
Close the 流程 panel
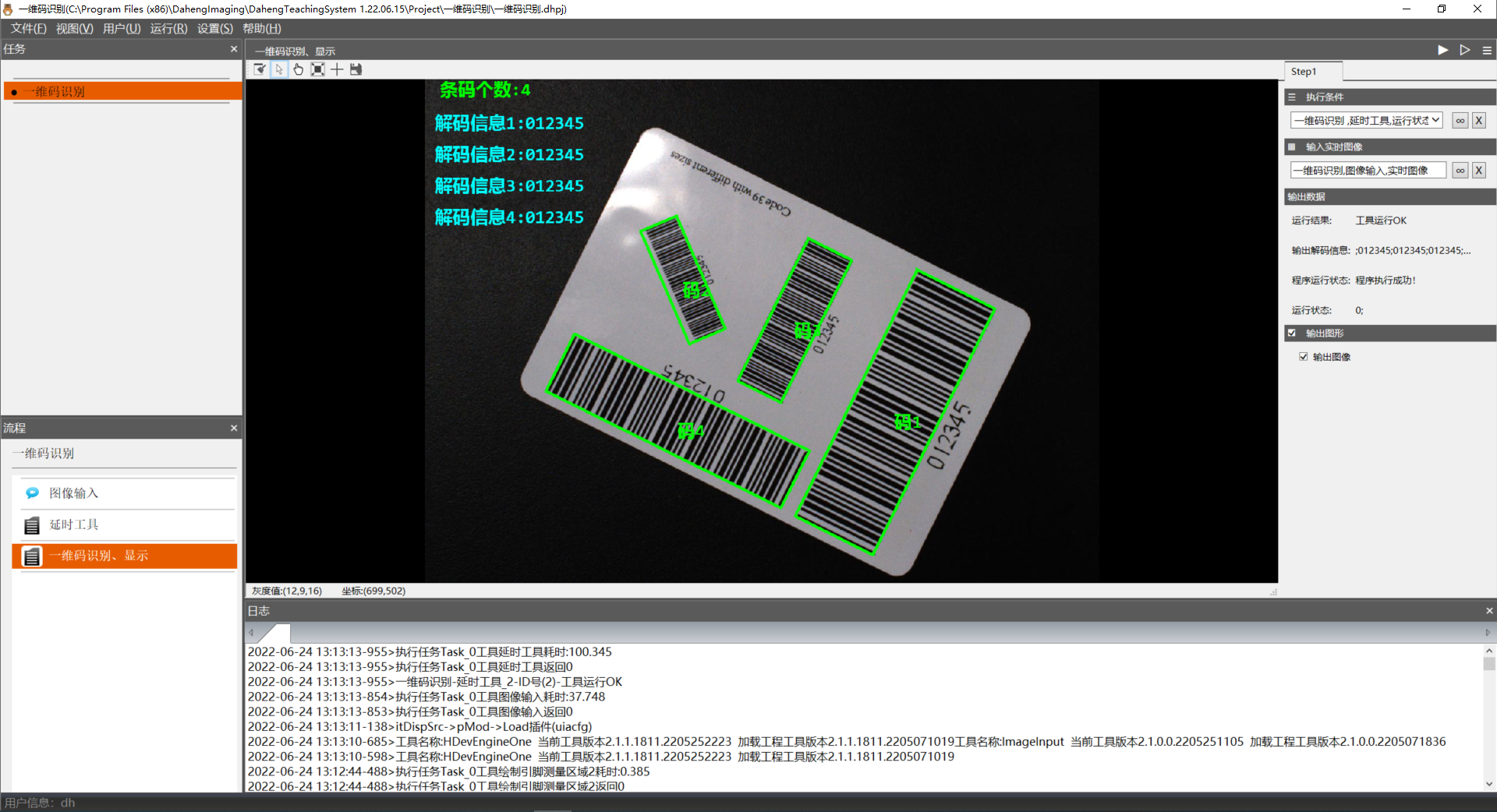tap(234, 428)
